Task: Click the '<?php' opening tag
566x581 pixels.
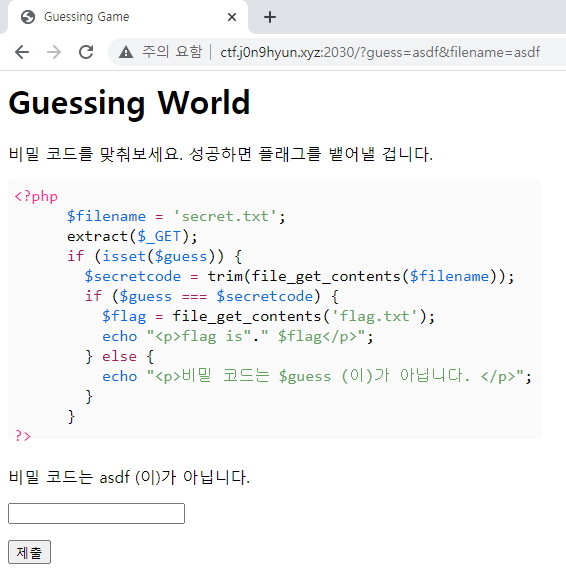Action: coord(36,196)
